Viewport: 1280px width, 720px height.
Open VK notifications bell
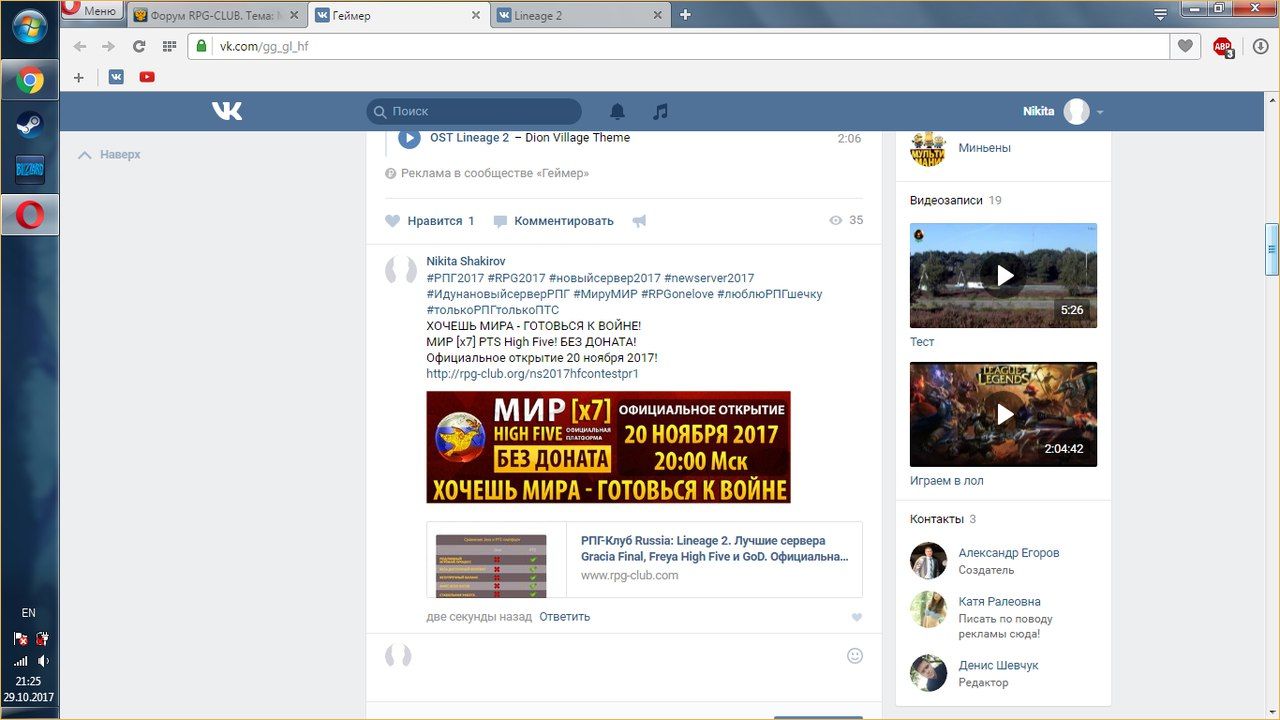[x=618, y=111]
